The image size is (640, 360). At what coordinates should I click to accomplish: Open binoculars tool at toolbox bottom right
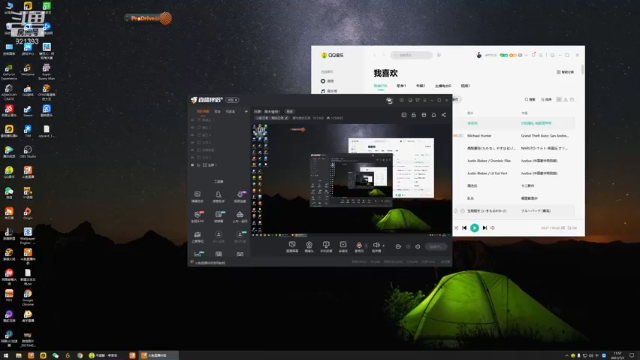[240, 254]
